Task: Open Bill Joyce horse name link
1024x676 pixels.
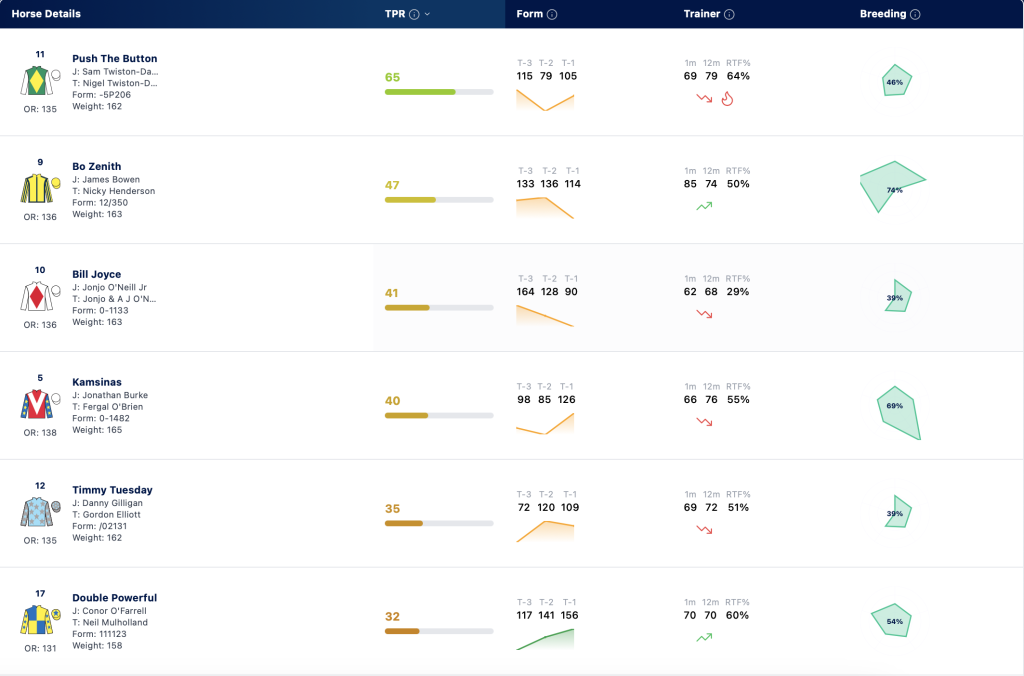Action: (97, 274)
